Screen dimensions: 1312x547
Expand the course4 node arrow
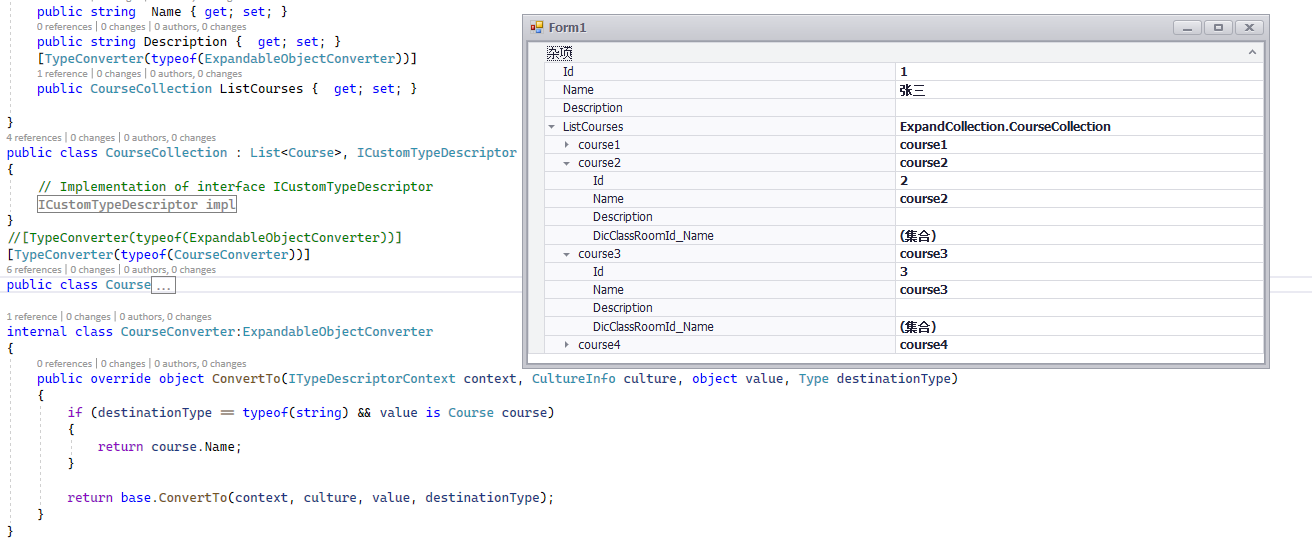click(x=567, y=345)
